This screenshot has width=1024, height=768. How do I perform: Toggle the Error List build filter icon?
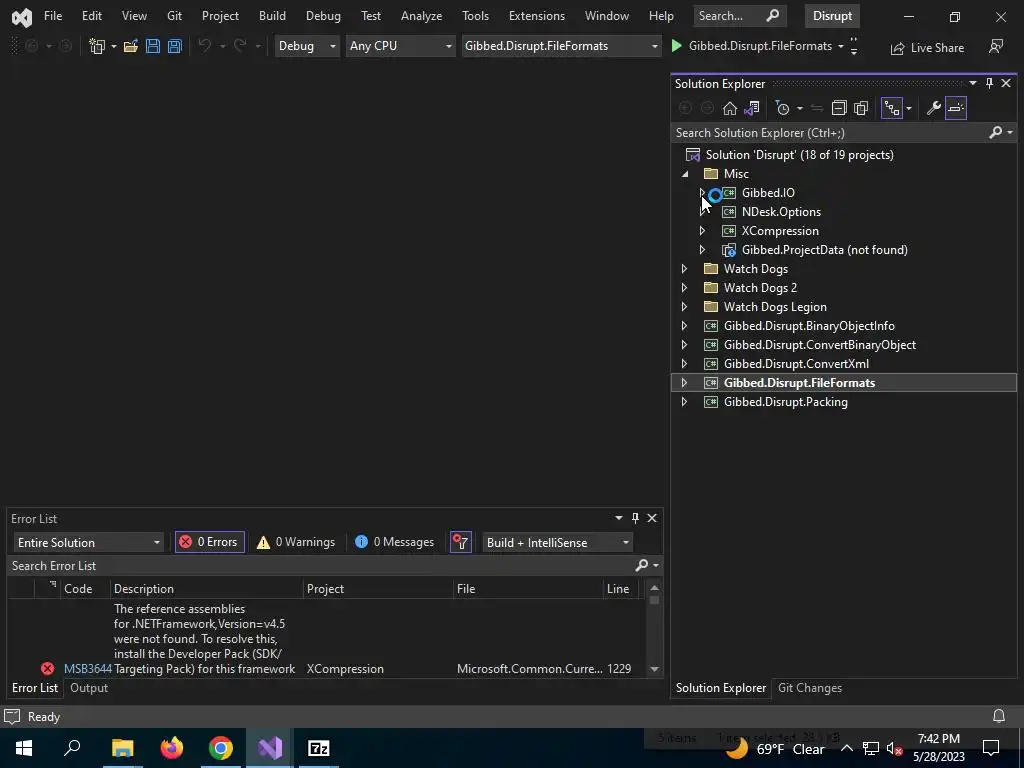pos(460,542)
